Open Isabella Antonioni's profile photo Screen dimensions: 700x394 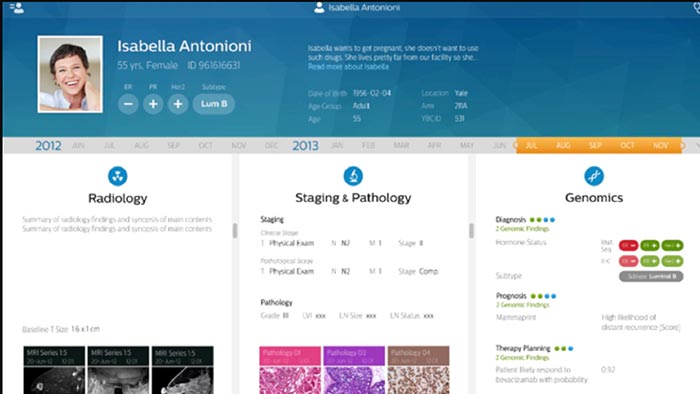point(70,74)
